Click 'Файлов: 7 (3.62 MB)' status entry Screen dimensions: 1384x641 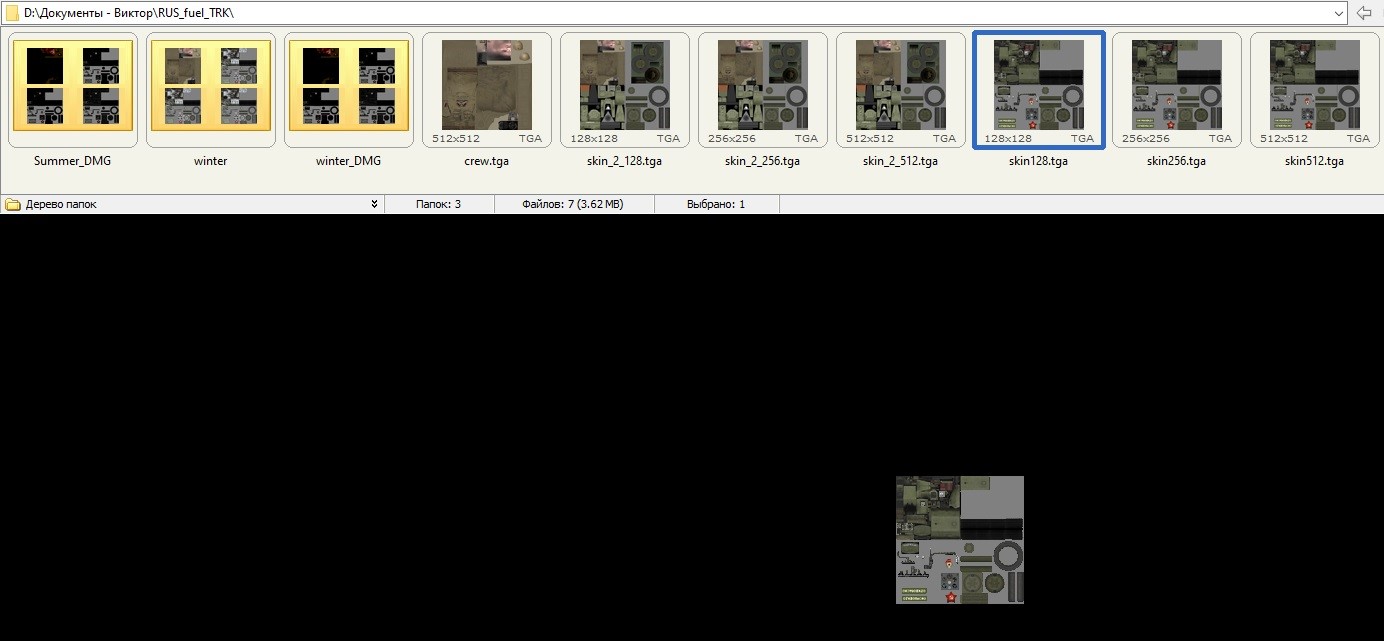[x=572, y=204]
